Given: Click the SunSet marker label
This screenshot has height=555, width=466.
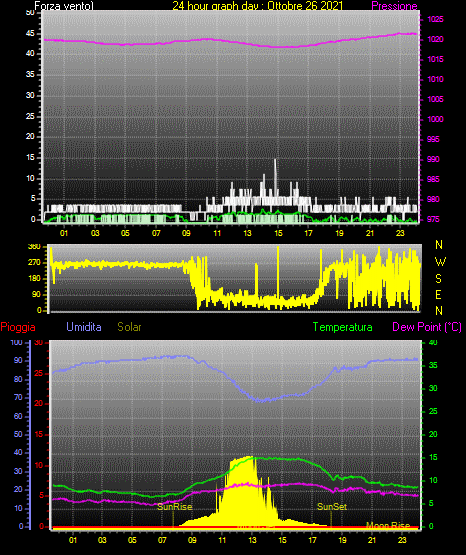Looking at the screenshot, I should (x=332, y=507).
